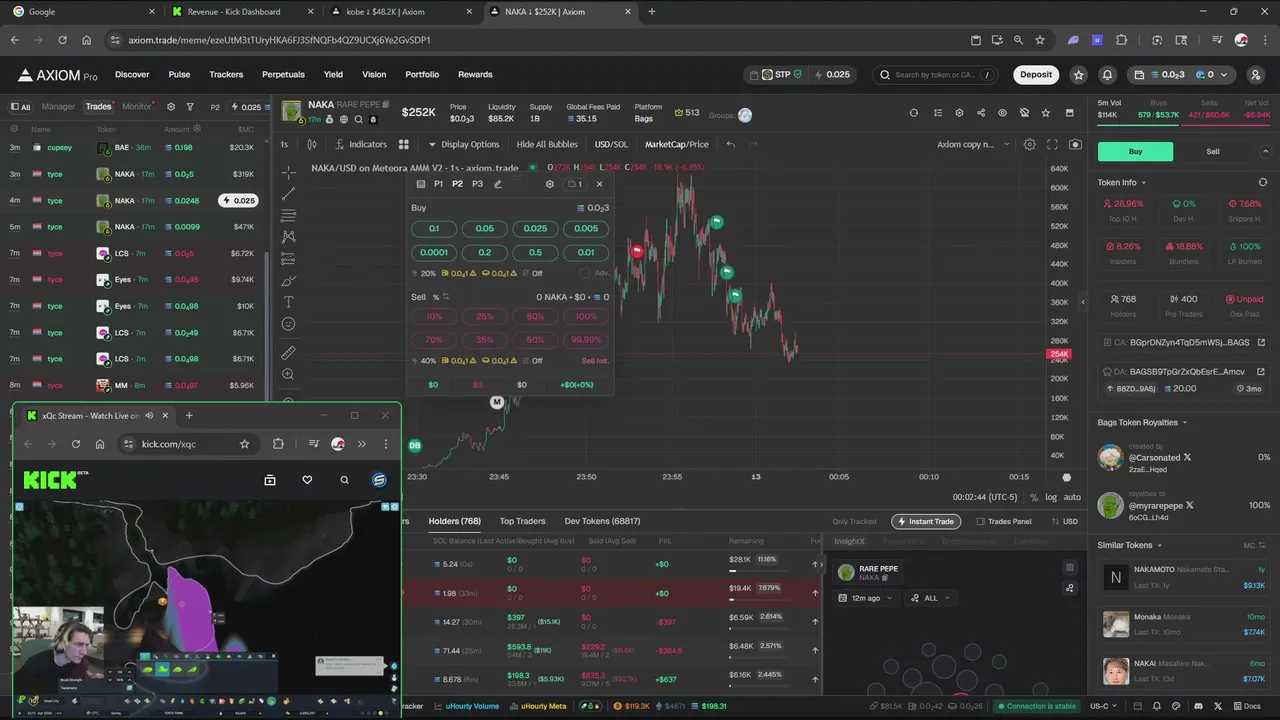Share the NAKA token via share icon

[x=981, y=113]
